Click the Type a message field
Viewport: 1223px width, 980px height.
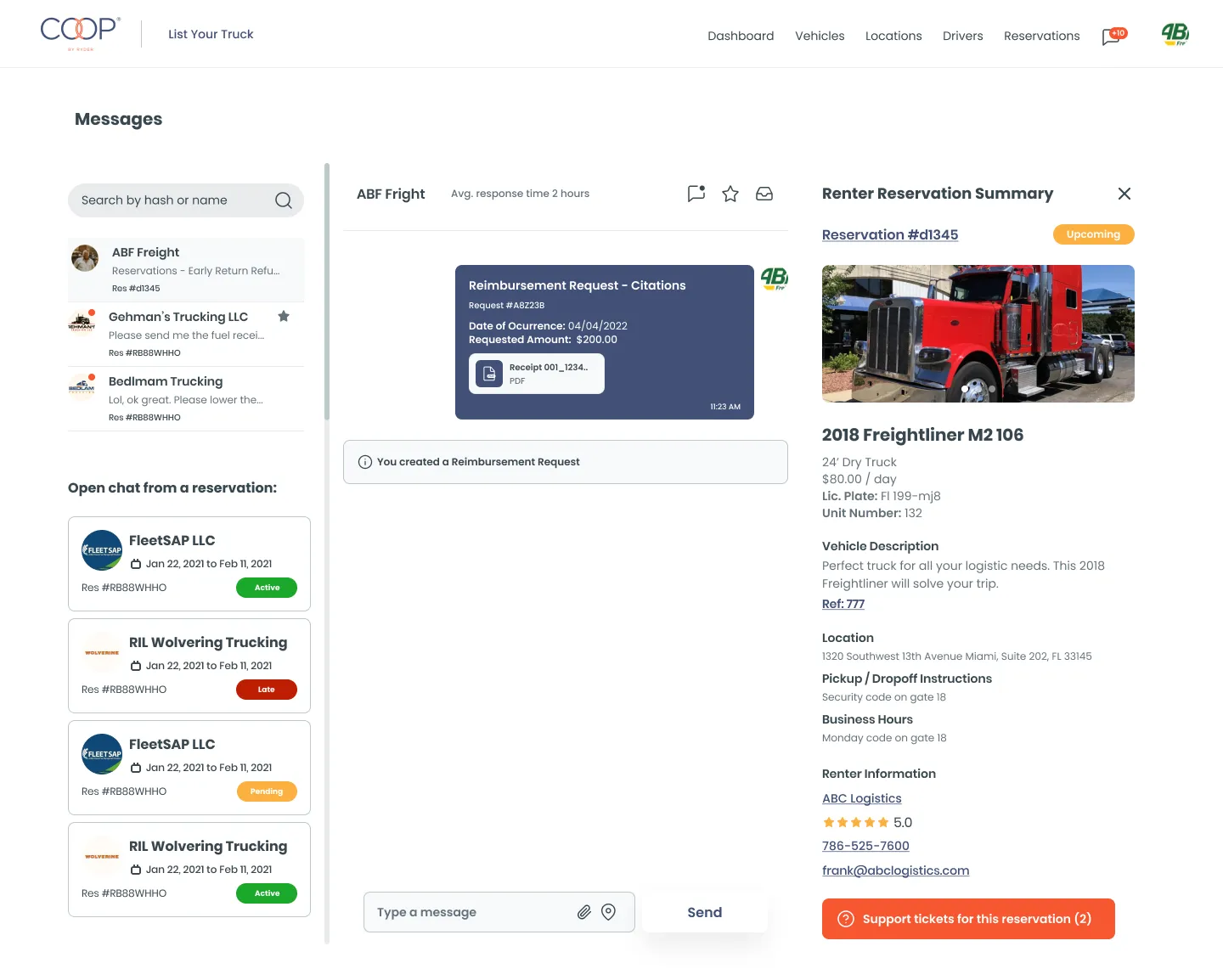click(x=459, y=911)
